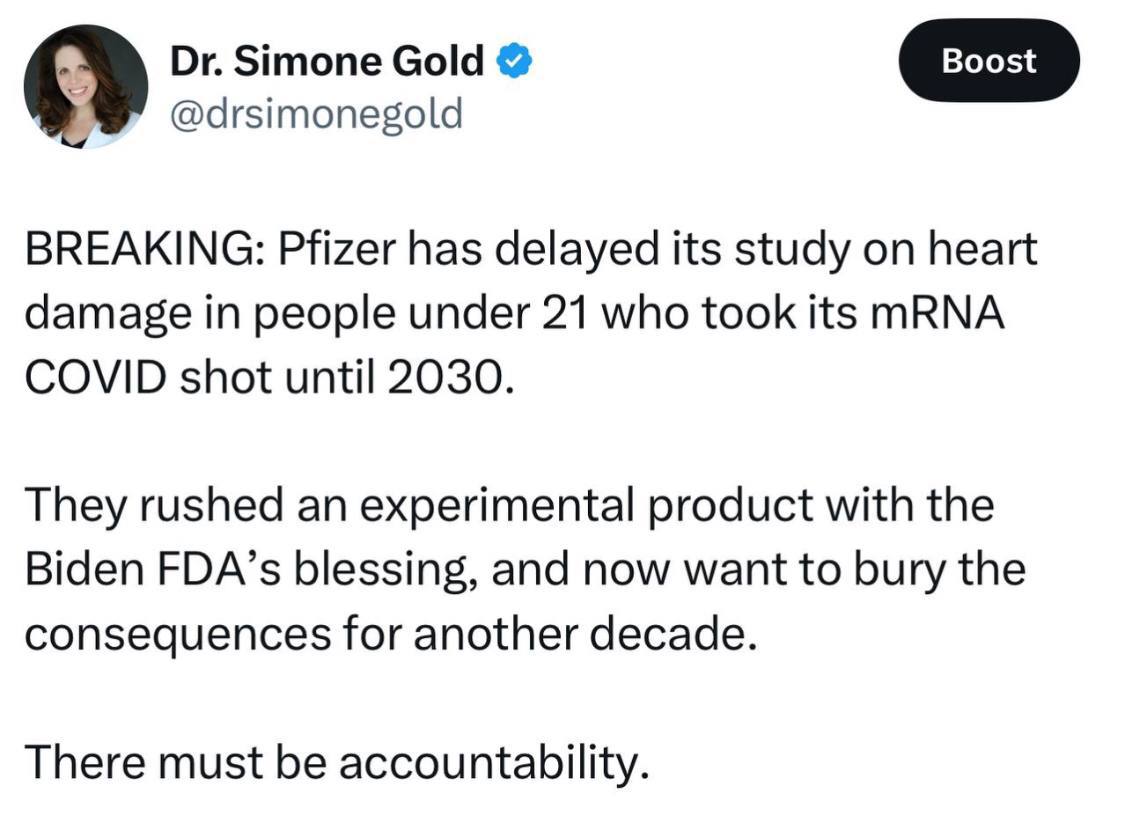
Task: Click the Boost button
Action: coord(989,60)
